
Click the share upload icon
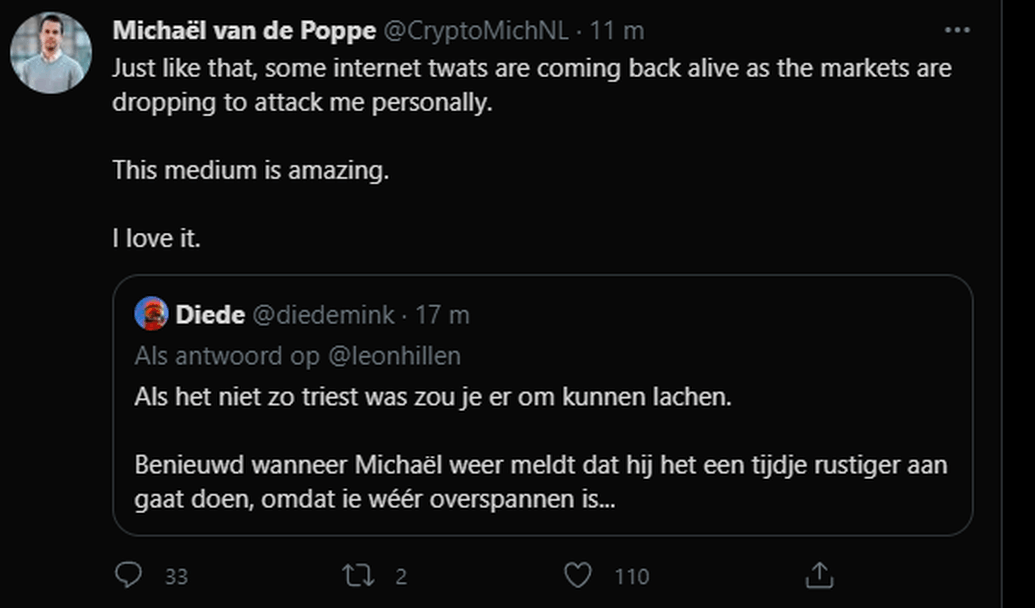click(x=819, y=575)
